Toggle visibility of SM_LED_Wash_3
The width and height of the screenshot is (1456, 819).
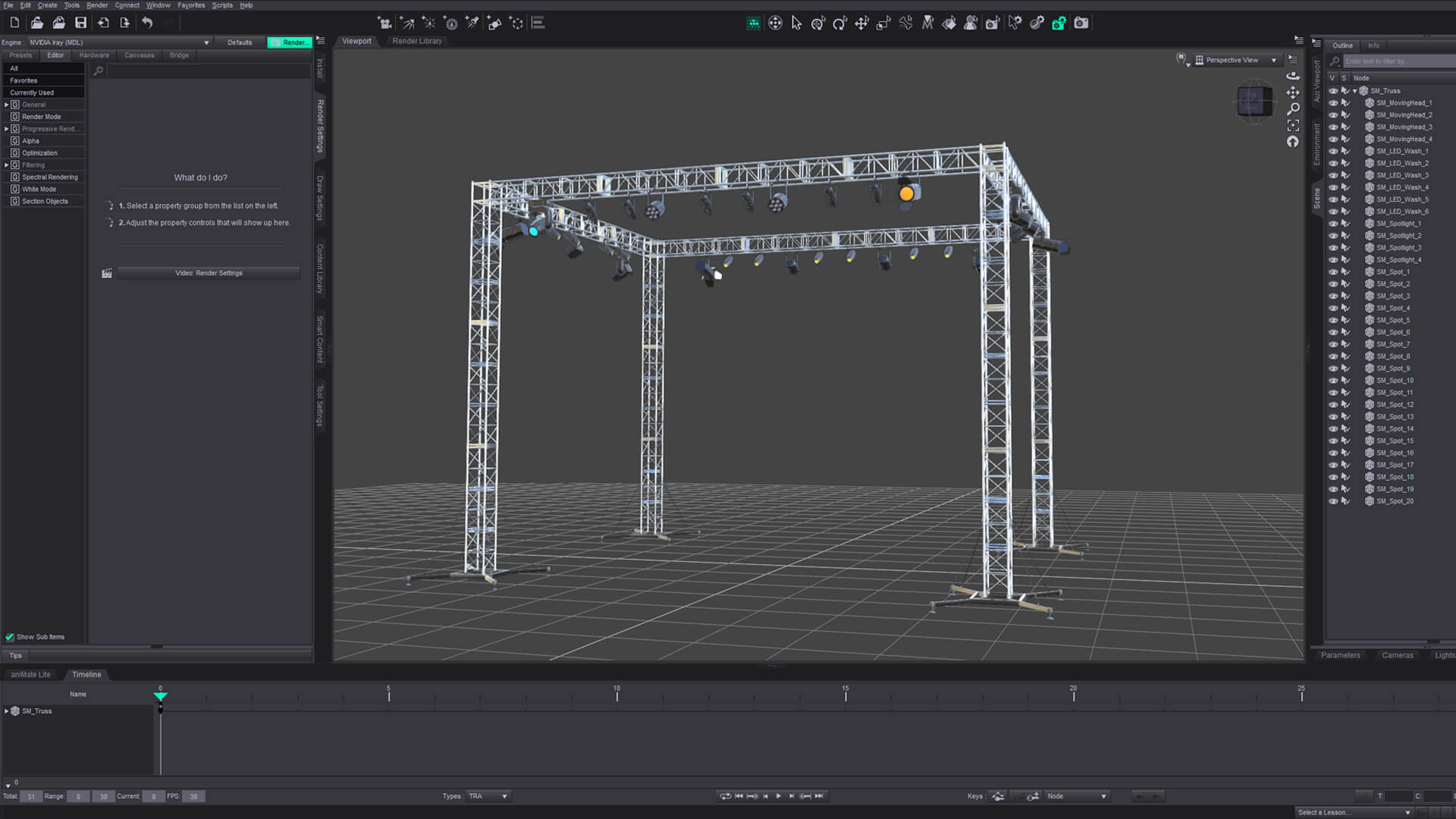click(1333, 175)
